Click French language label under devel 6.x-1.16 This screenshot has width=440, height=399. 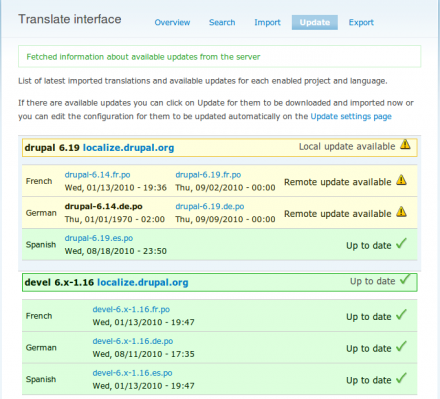click(x=39, y=316)
